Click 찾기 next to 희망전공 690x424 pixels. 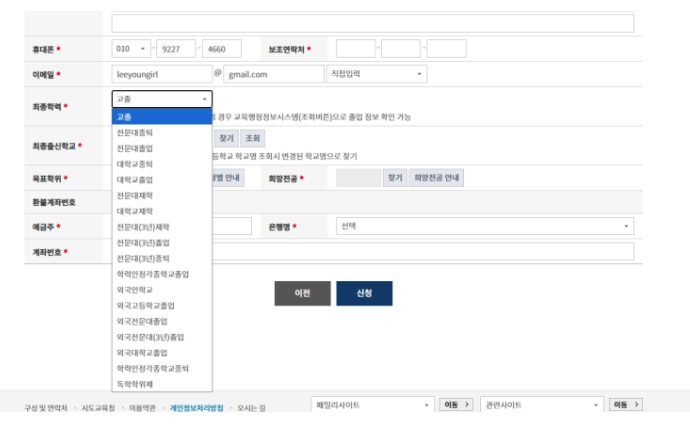[x=395, y=178]
